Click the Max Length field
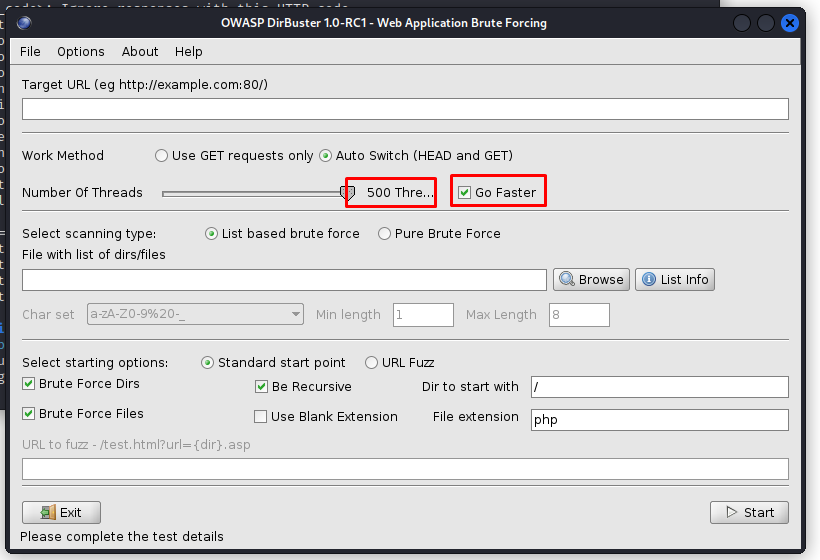820x560 pixels. tap(579, 315)
